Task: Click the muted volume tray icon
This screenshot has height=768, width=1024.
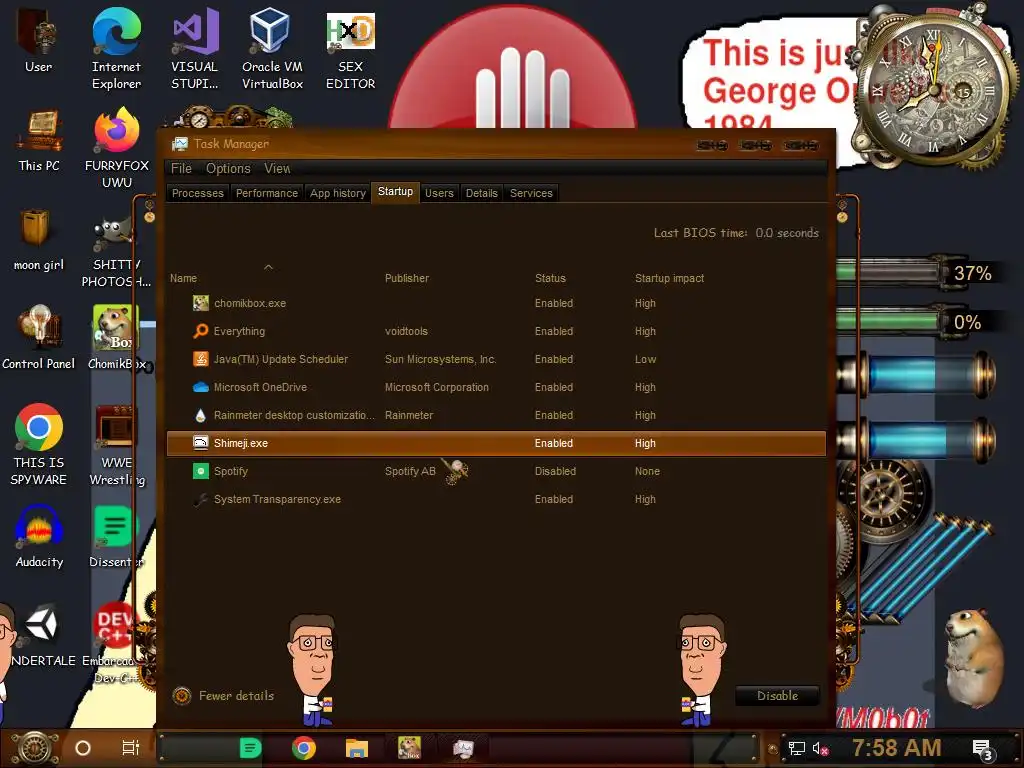Action: coord(820,748)
